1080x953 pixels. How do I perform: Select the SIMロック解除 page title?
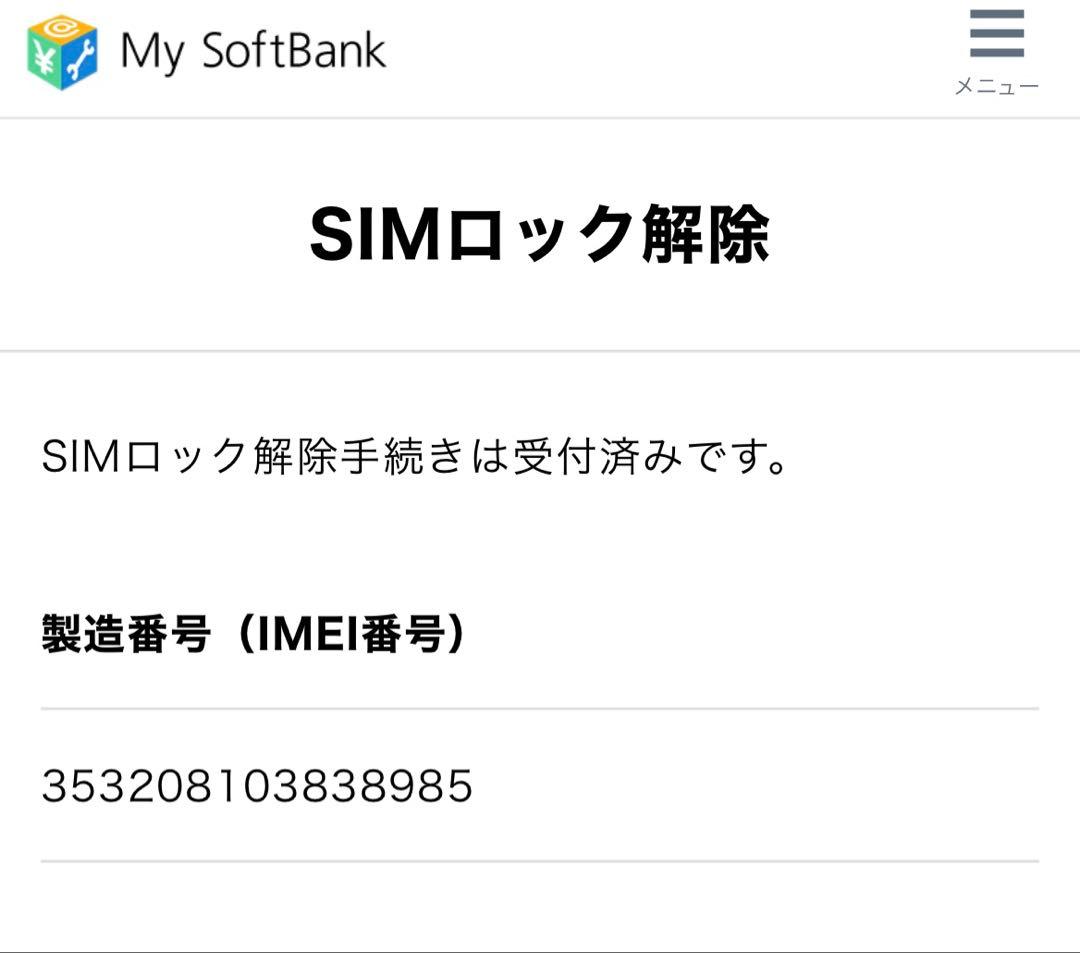540,232
